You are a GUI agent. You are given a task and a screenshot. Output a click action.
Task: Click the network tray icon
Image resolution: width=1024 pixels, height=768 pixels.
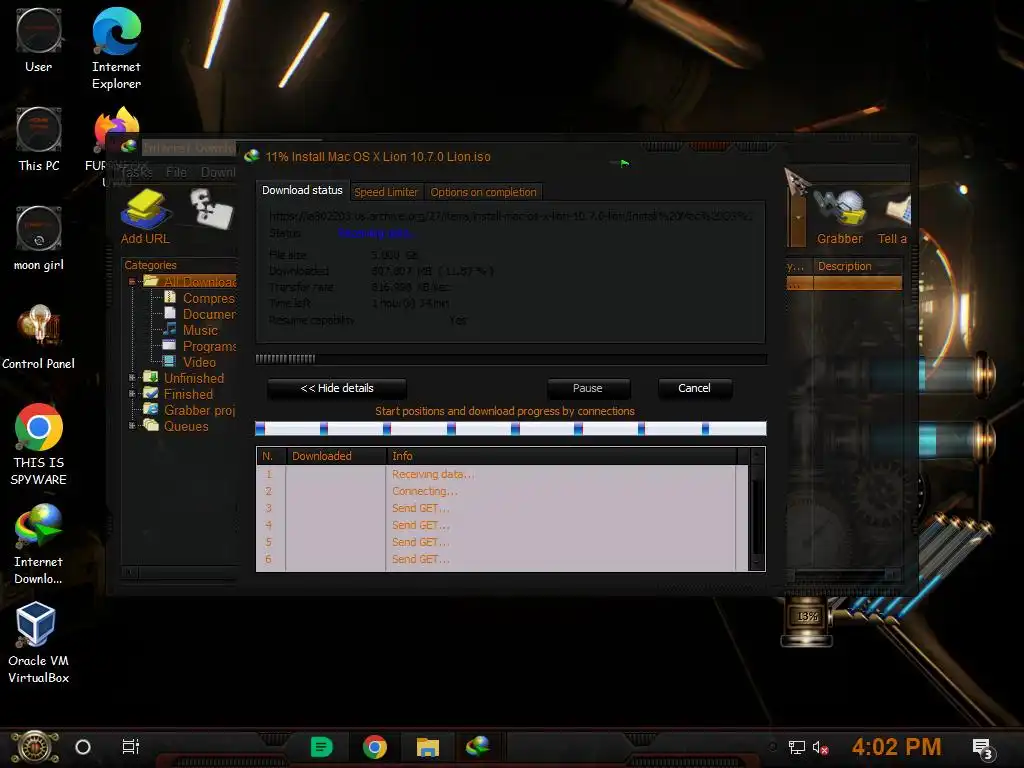click(797, 747)
